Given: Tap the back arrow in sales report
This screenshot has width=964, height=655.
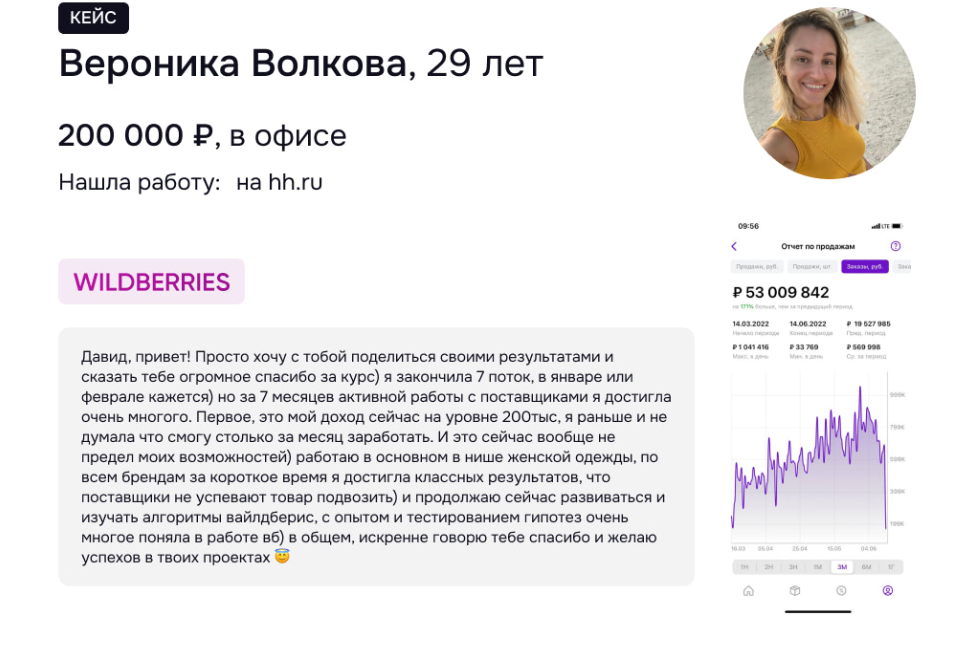Looking at the screenshot, I should [x=734, y=246].
